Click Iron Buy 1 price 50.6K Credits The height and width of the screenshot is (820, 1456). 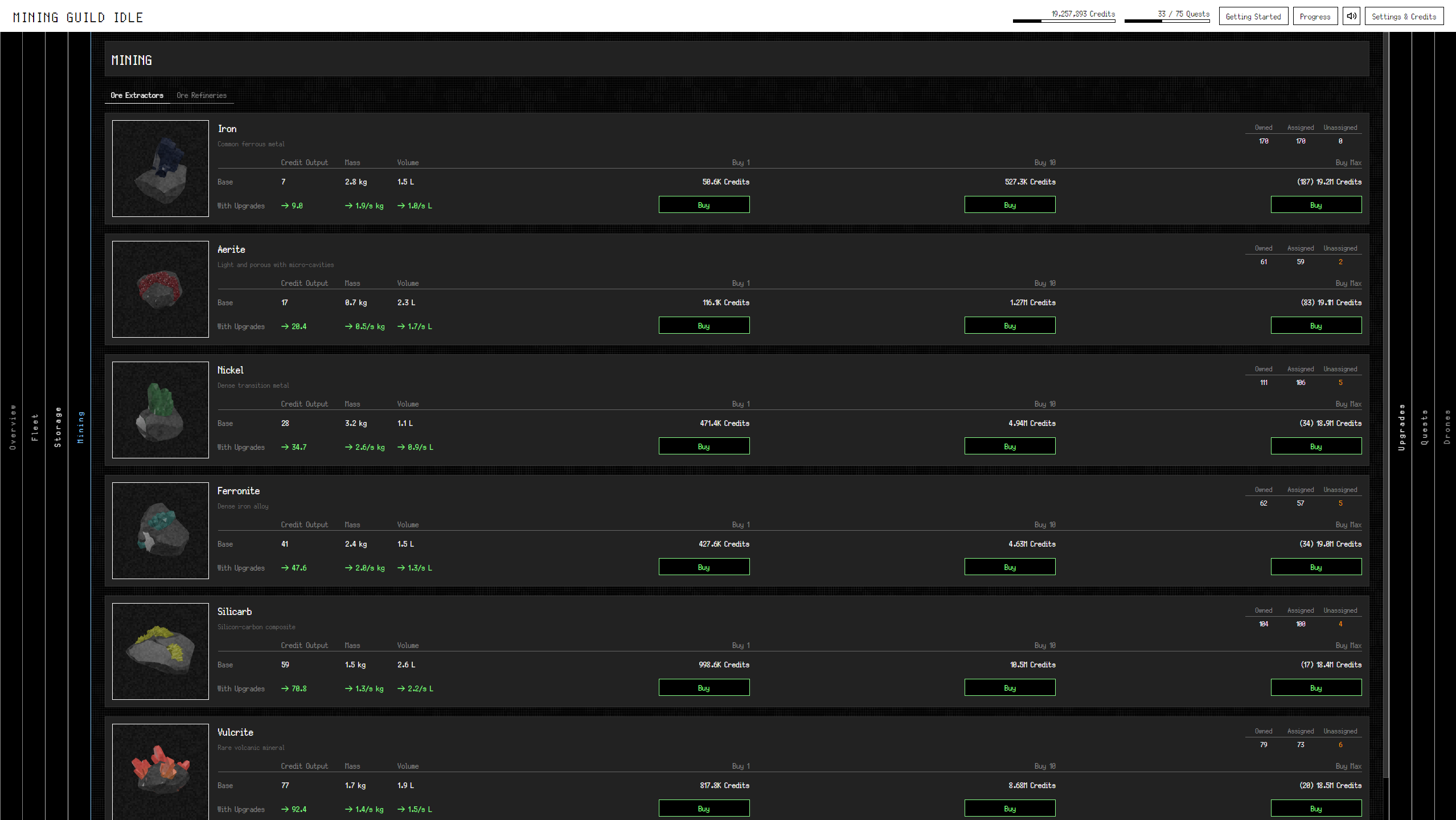pos(725,182)
